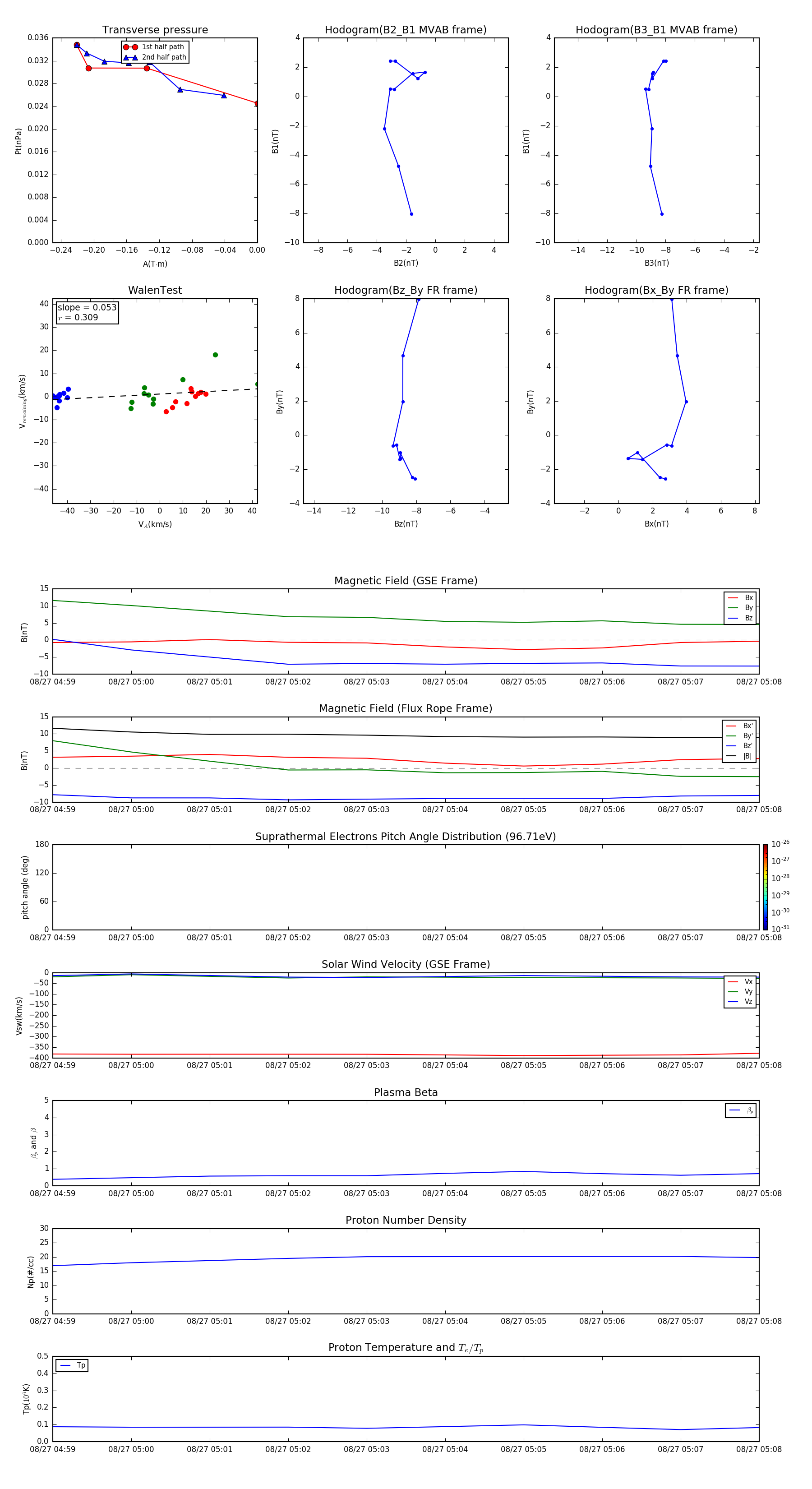Select the "Hodogram(Bx_By FR frame)" title
The height and width of the screenshot is (1489, 812).
click(656, 290)
